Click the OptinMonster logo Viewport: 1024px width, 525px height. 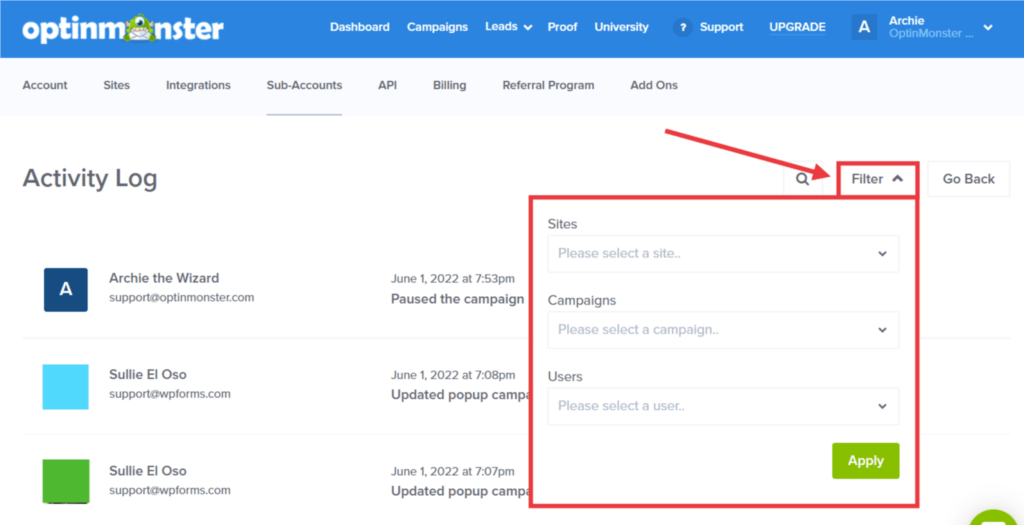click(x=123, y=28)
